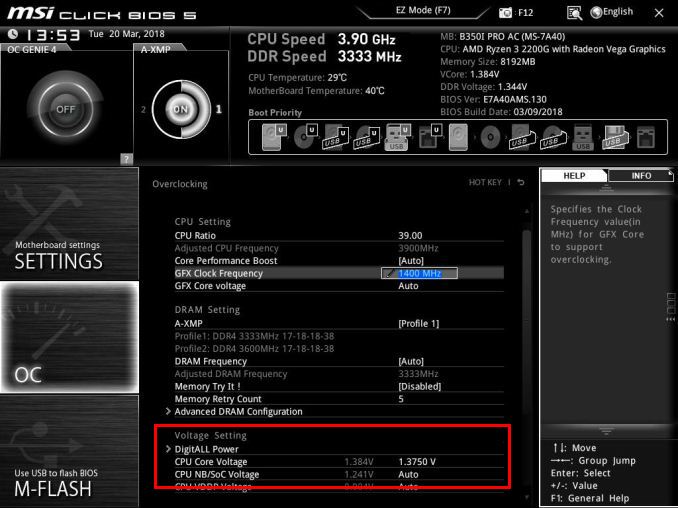Open the A-XMP [Profile 1] option

point(419,323)
